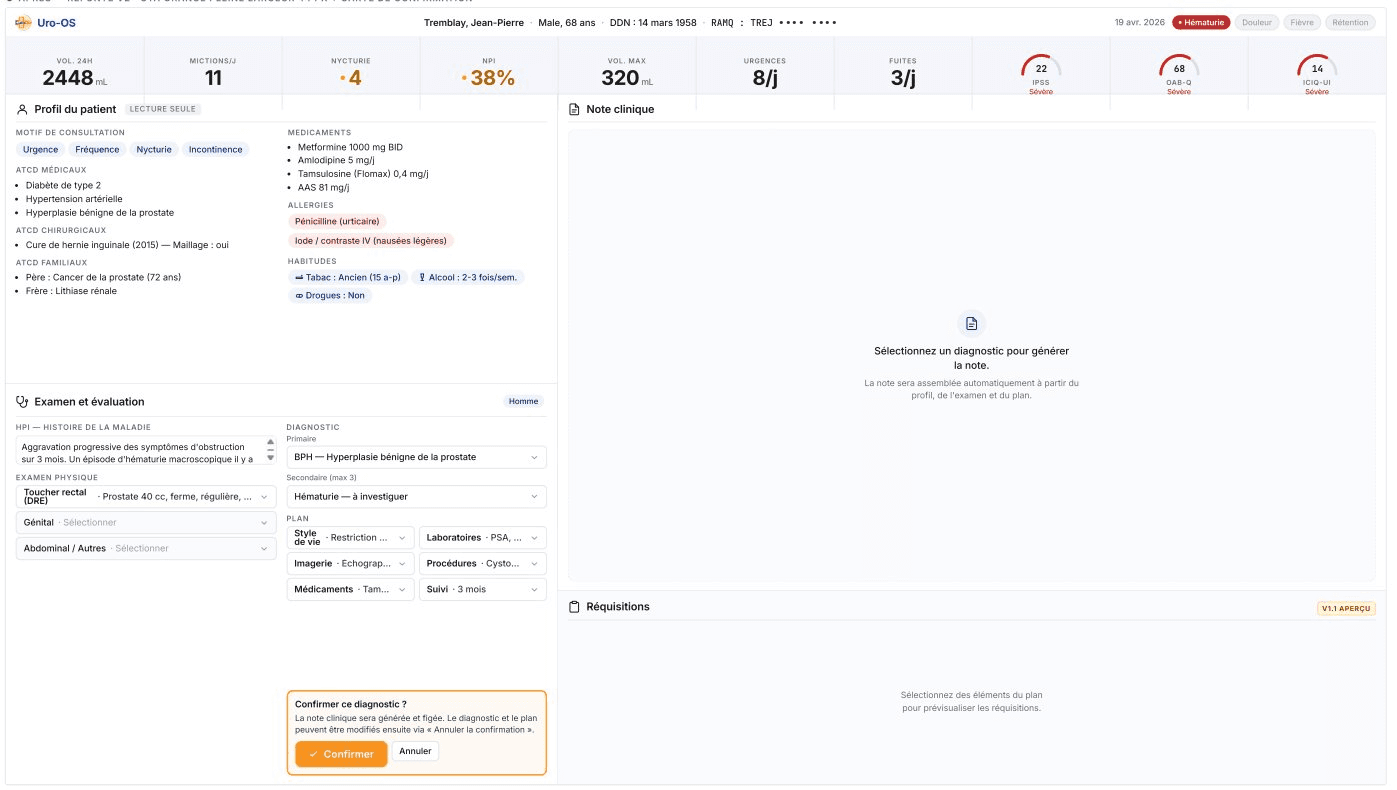Toggle the Hématurie flag
Screen dimensions: 1397x790
pyautogui.click(x=1201, y=22)
